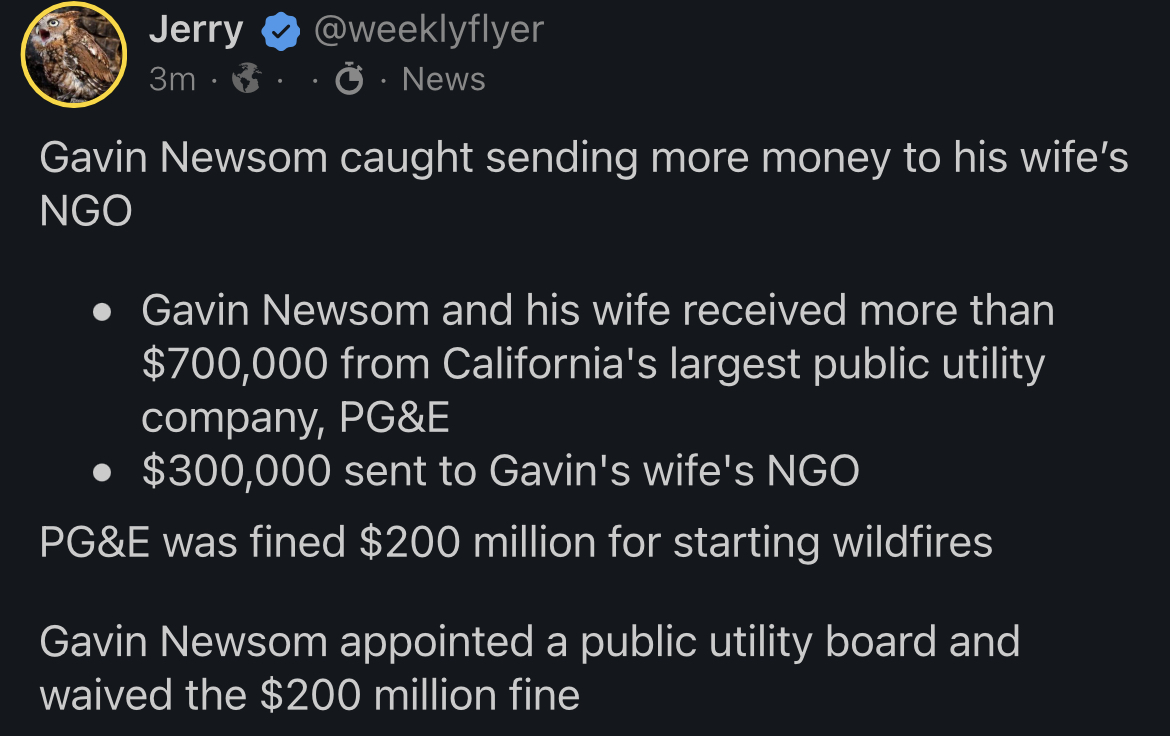Click the first bullet point dot

coord(101,312)
